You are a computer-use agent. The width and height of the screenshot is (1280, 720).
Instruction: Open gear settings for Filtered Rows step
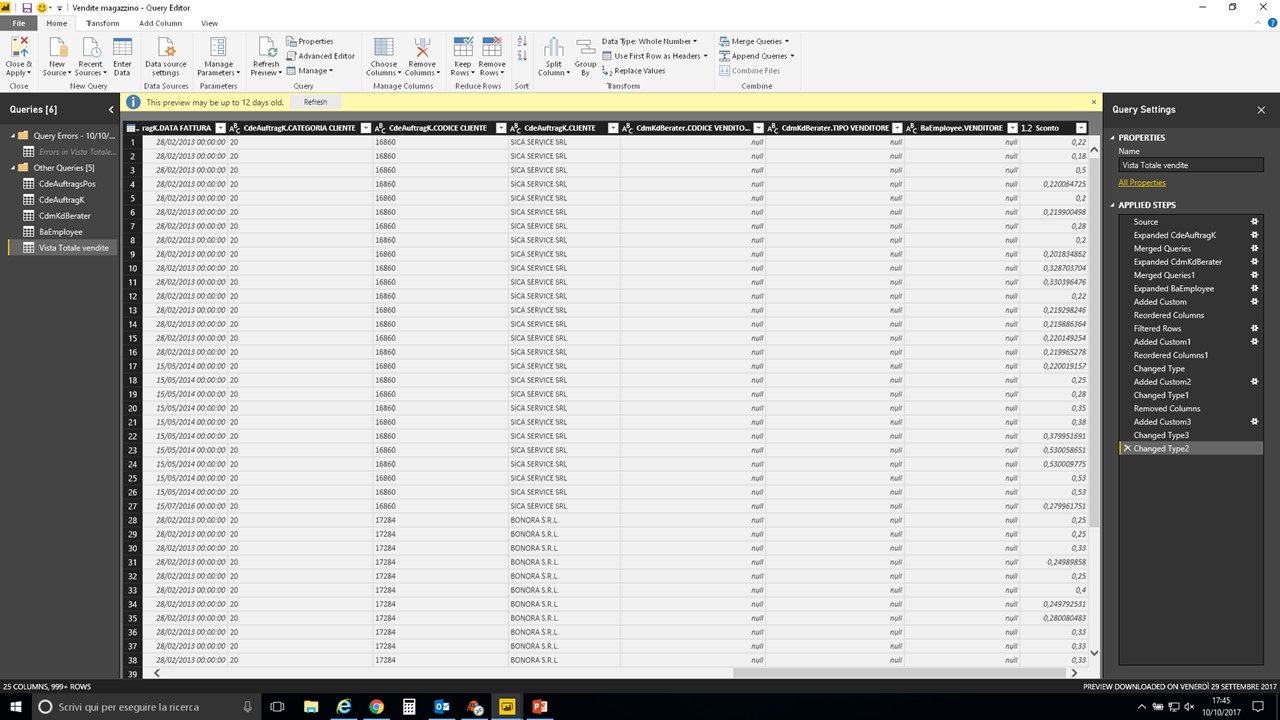pos(1255,328)
